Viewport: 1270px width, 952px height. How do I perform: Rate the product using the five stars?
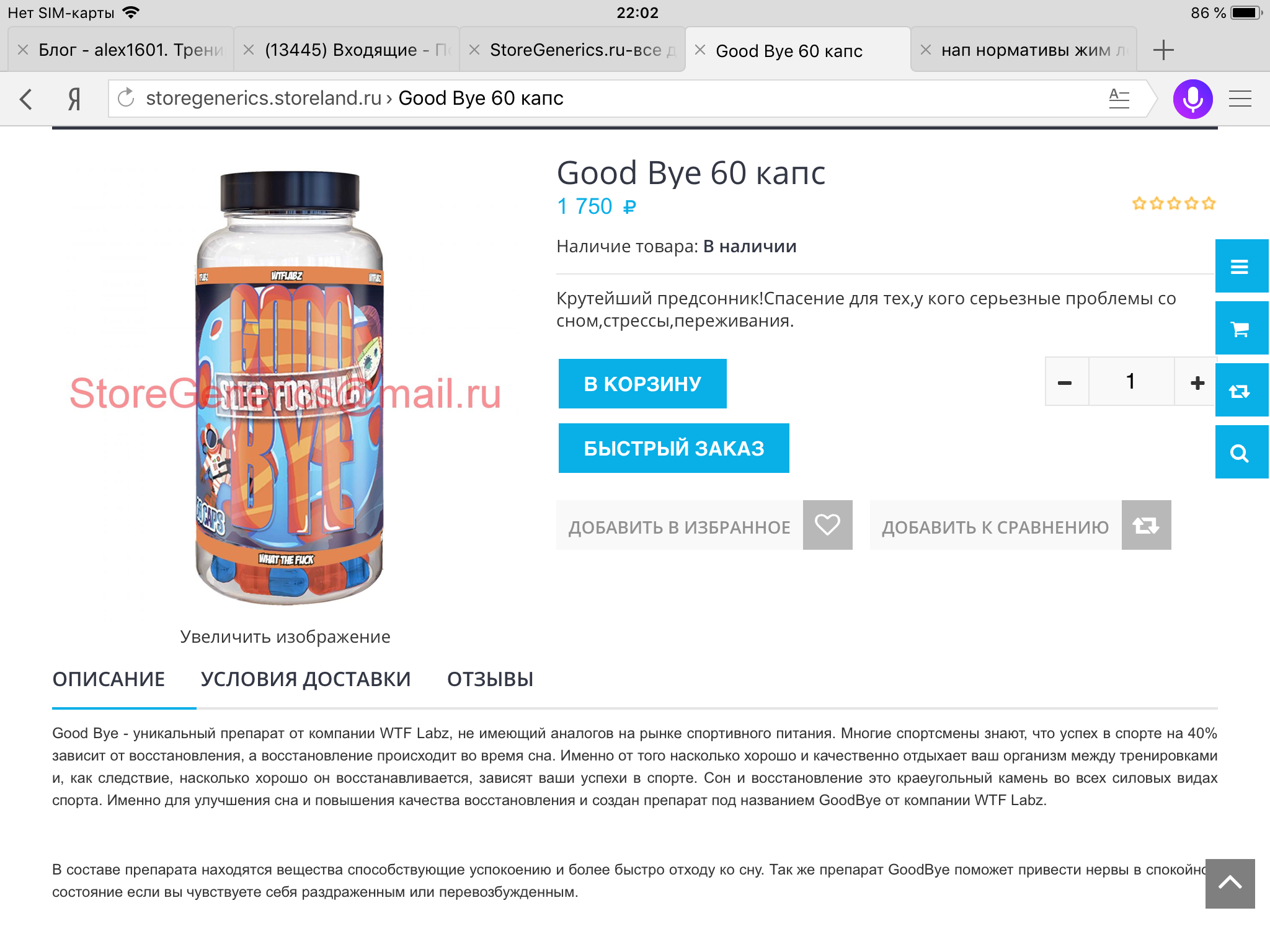tap(1174, 203)
